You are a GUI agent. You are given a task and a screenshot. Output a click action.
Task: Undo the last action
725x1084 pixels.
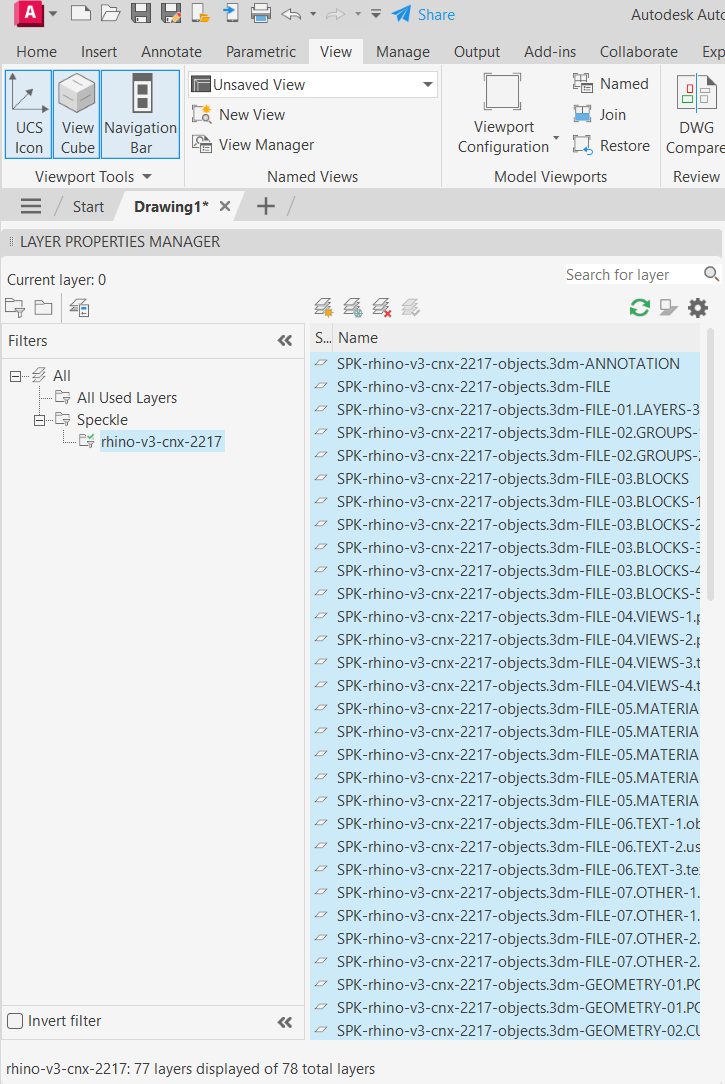click(292, 14)
